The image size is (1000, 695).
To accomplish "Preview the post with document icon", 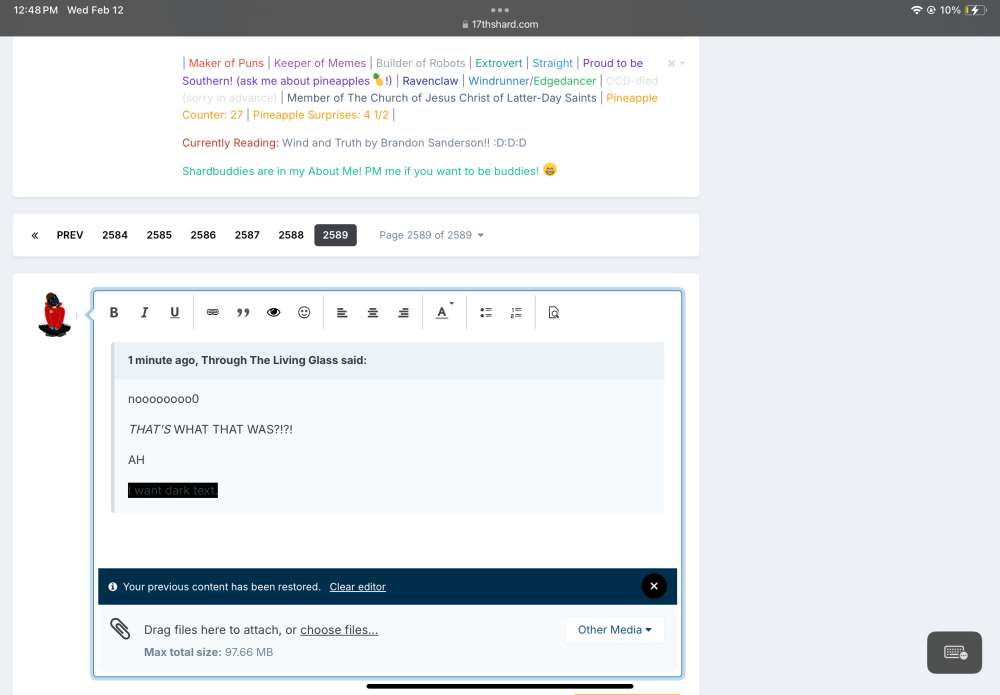I will pos(554,312).
